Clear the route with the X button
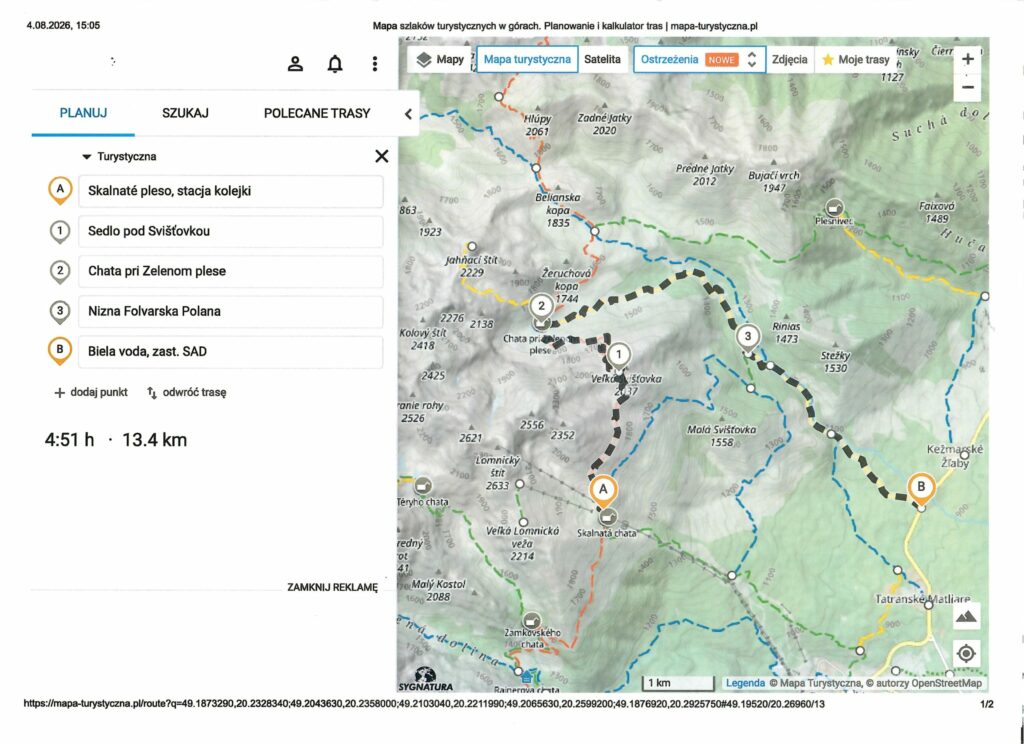The height and width of the screenshot is (744, 1024). (381, 156)
